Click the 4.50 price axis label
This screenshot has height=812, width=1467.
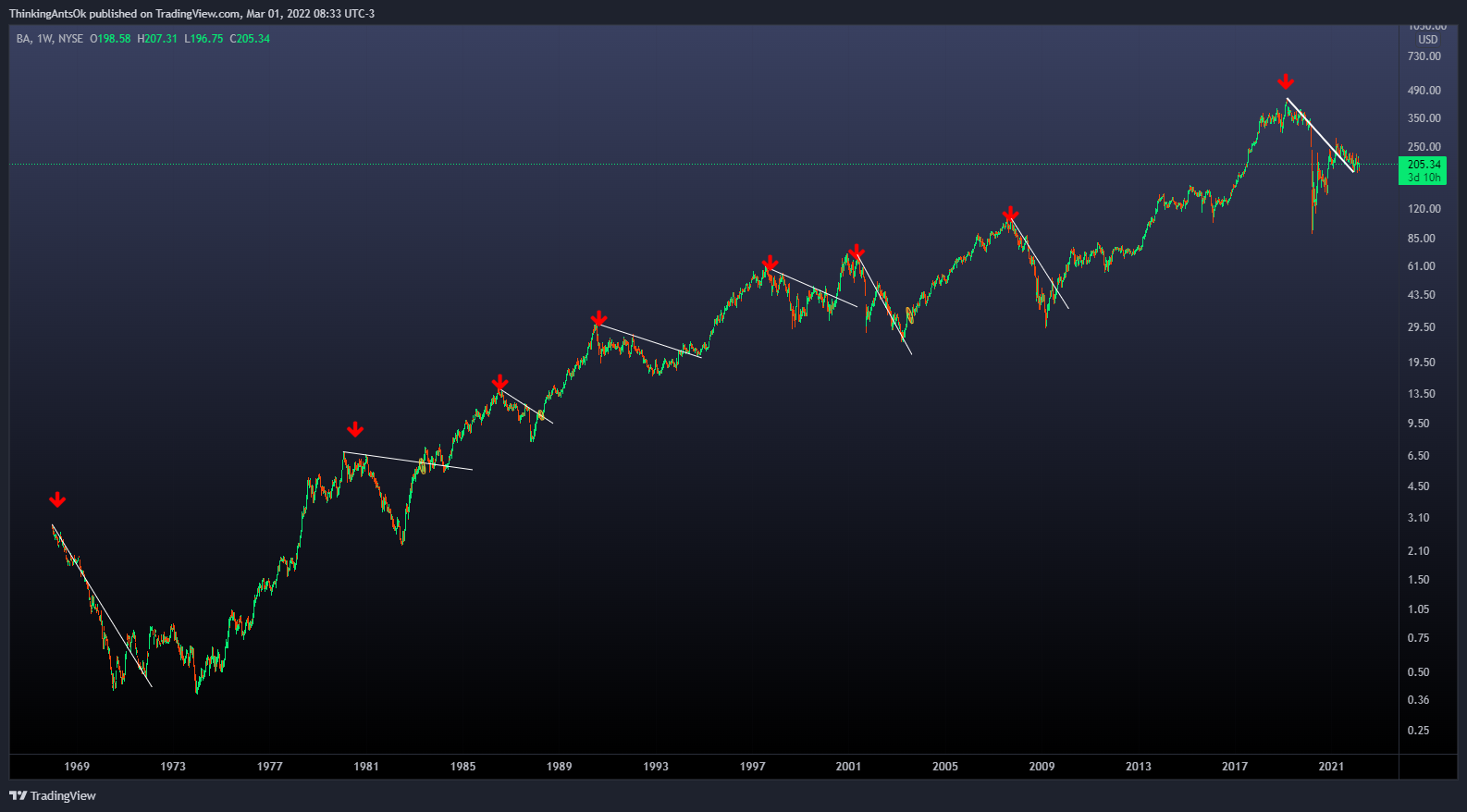(x=1419, y=486)
